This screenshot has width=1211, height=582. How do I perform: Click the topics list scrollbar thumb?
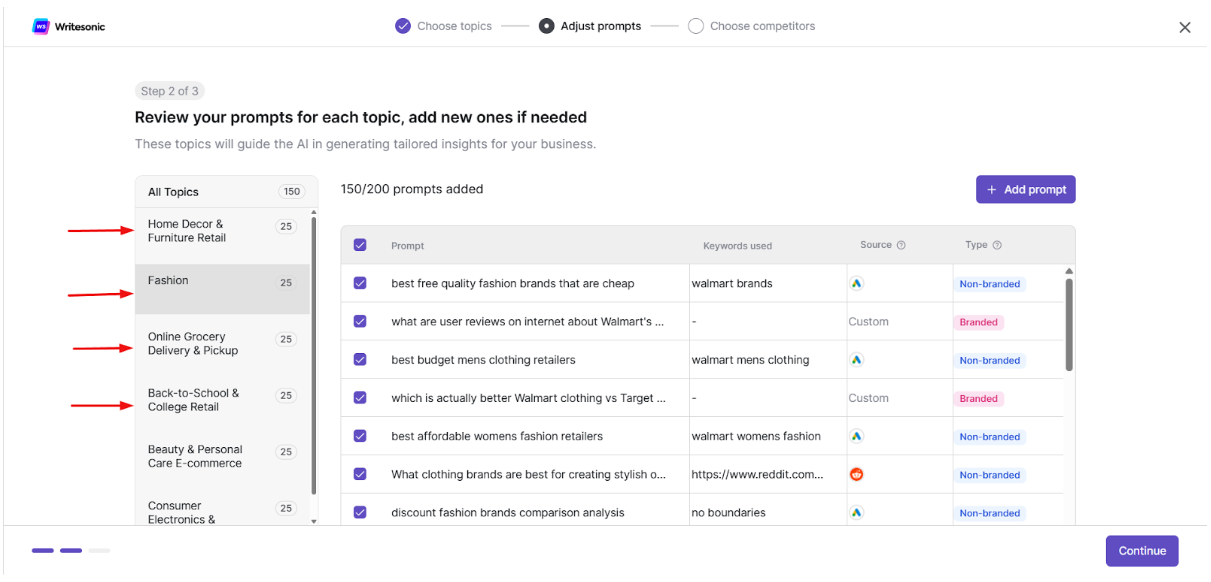pos(314,355)
